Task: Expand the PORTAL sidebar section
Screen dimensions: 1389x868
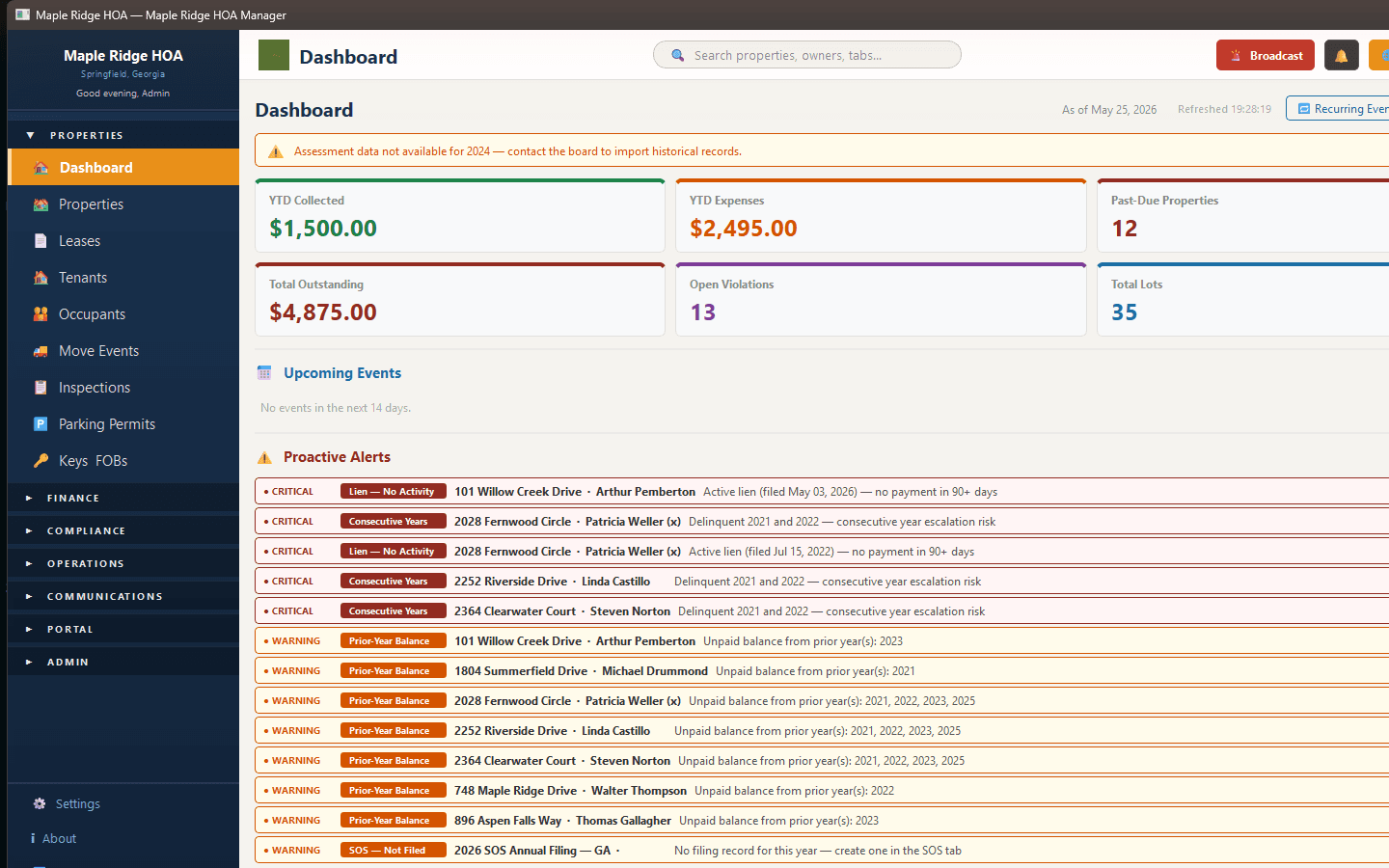Action: tap(123, 629)
